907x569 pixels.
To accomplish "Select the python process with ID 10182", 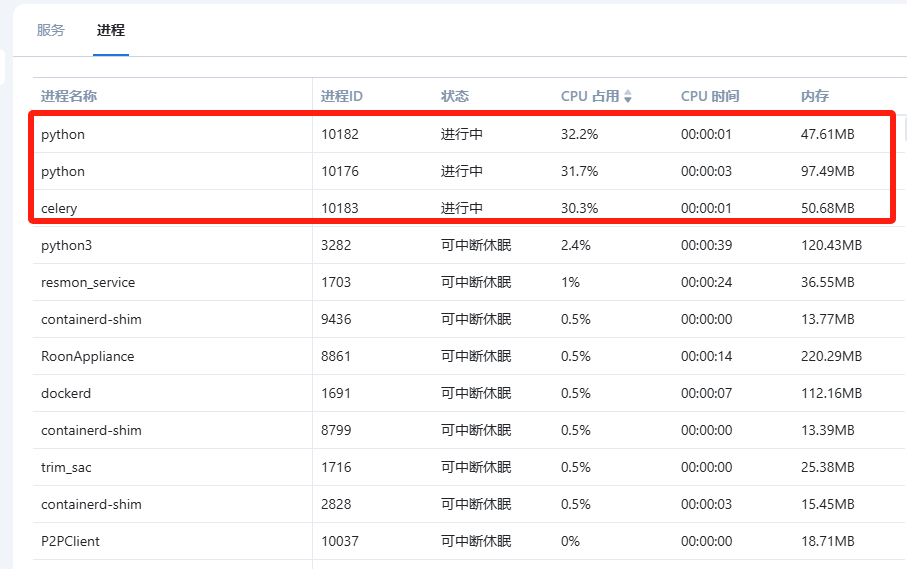I will (63, 134).
